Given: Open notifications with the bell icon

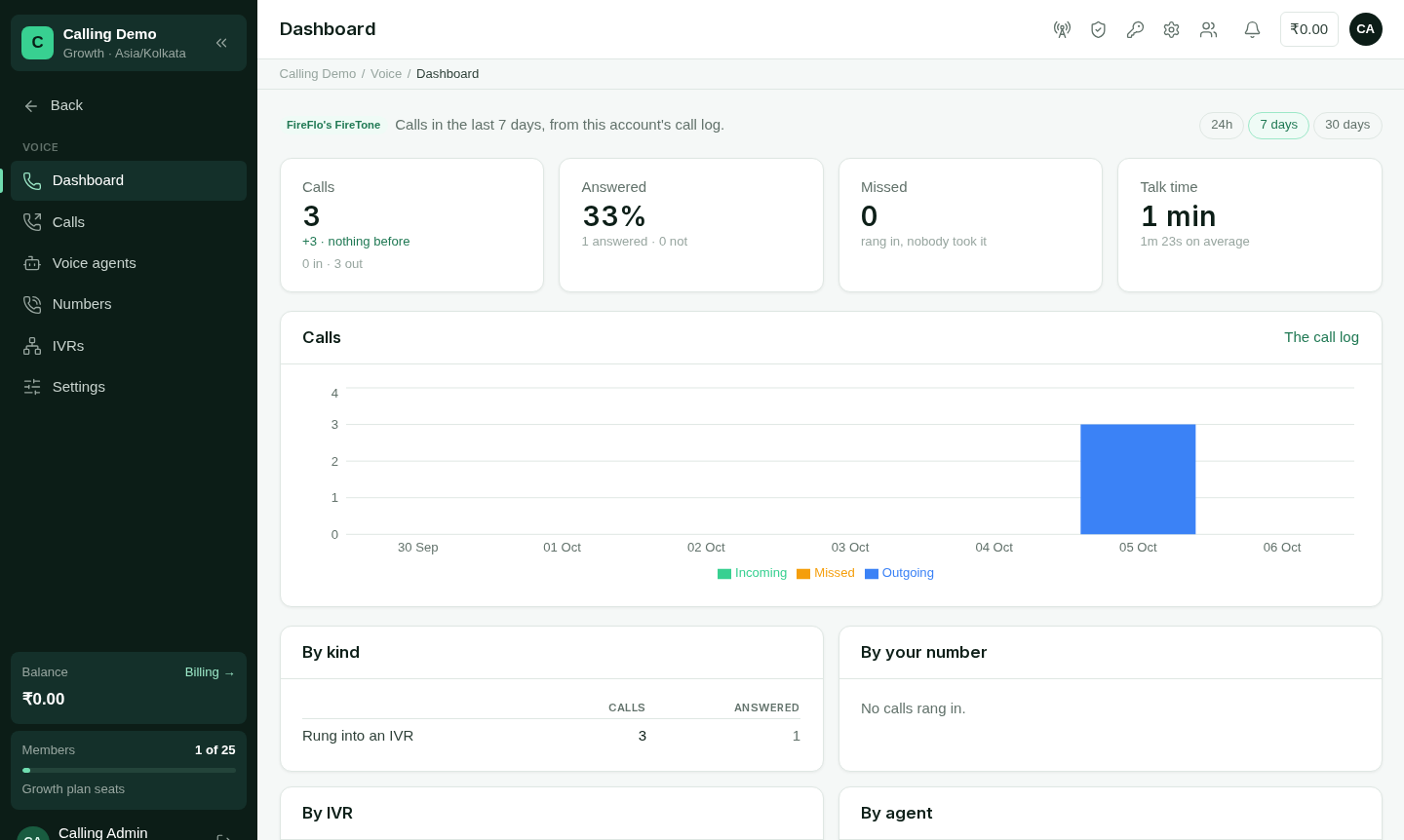Looking at the screenshot, I should (x=1252, y=29).
